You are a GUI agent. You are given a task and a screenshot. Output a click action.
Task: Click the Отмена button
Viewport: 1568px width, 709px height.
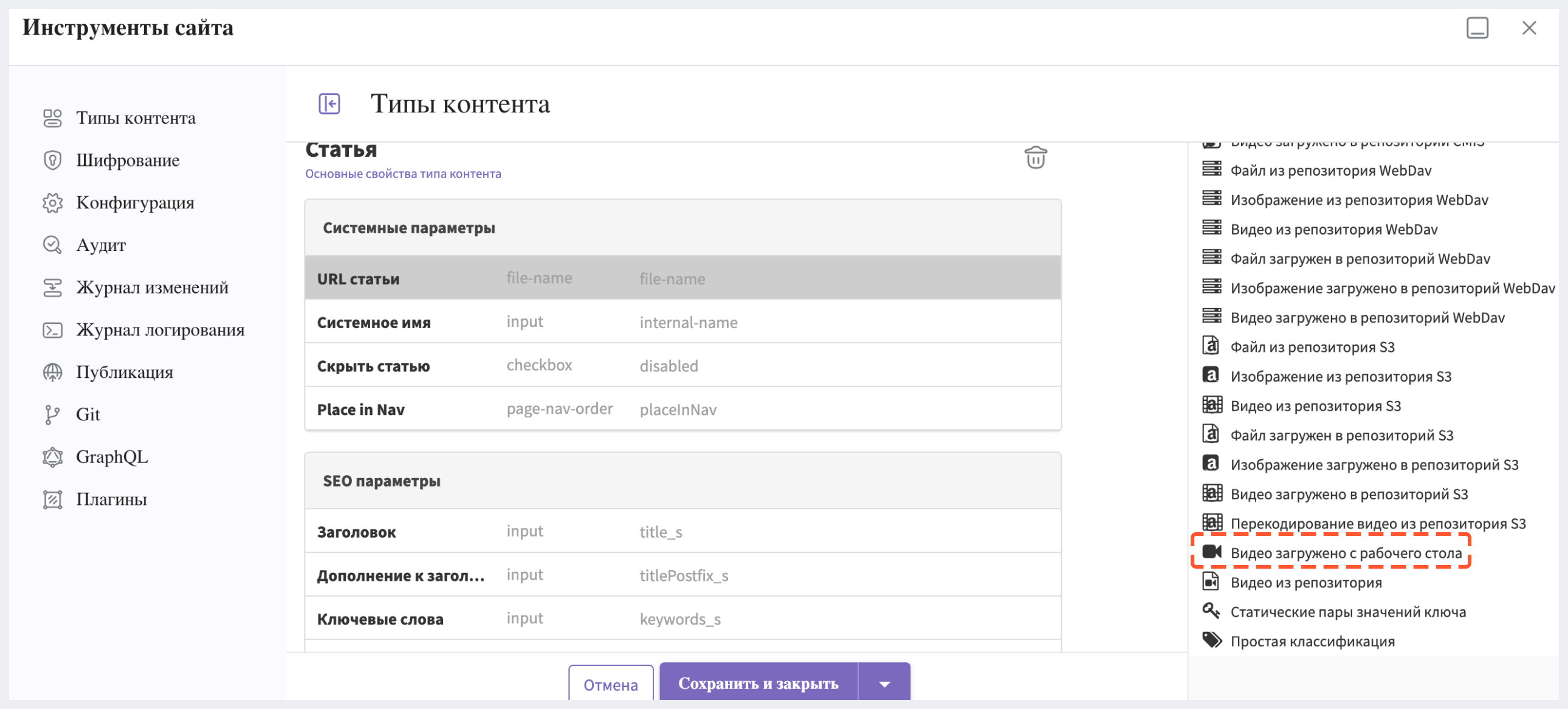click(x=611, y=683)
